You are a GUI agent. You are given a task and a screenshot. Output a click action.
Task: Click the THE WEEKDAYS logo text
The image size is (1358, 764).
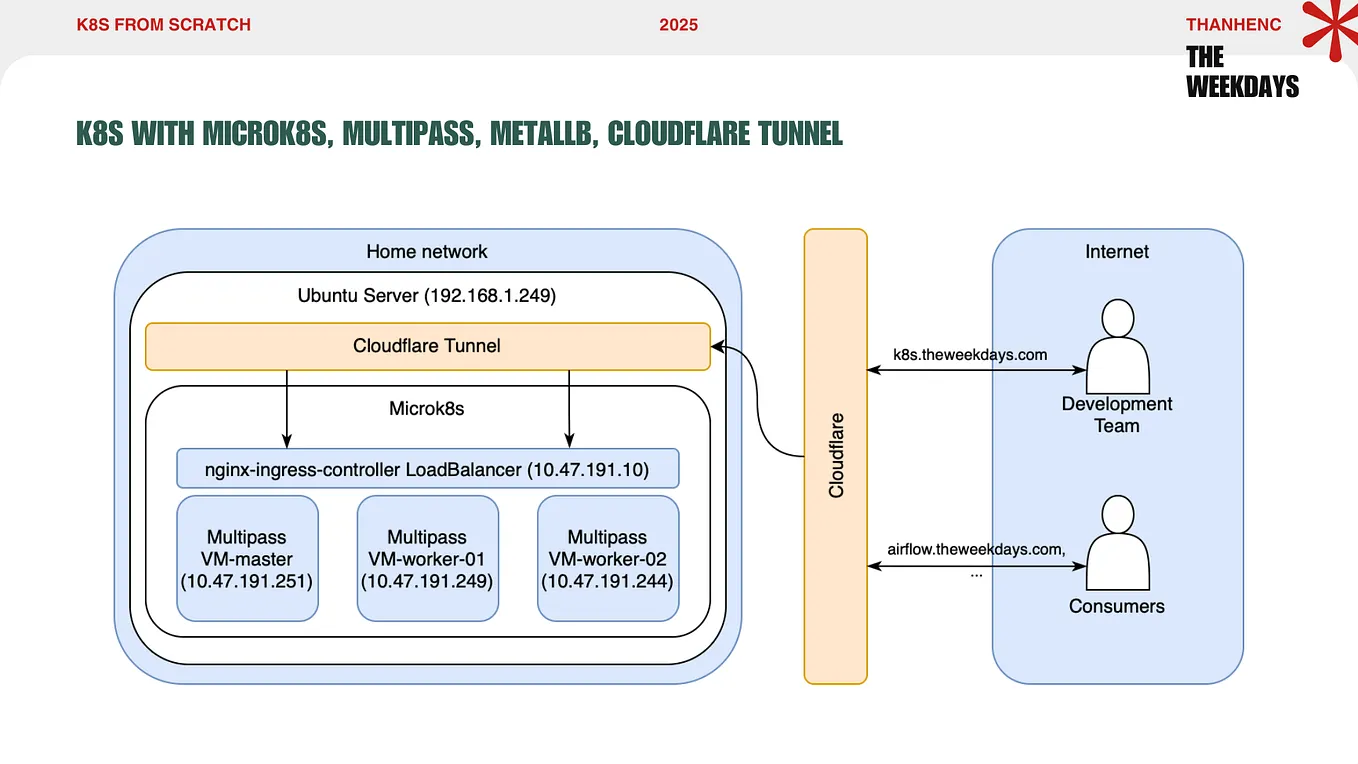(x=1242, y=71)
